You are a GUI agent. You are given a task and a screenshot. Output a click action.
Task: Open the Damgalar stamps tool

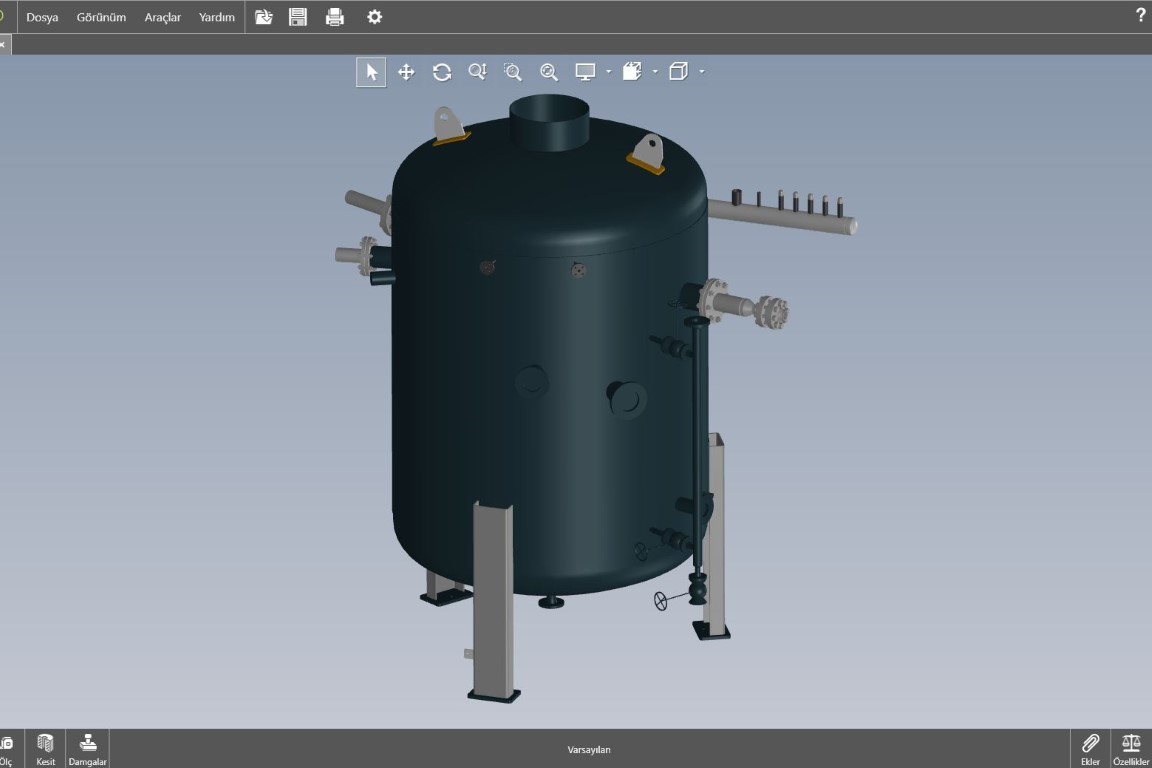coord(87,750)
